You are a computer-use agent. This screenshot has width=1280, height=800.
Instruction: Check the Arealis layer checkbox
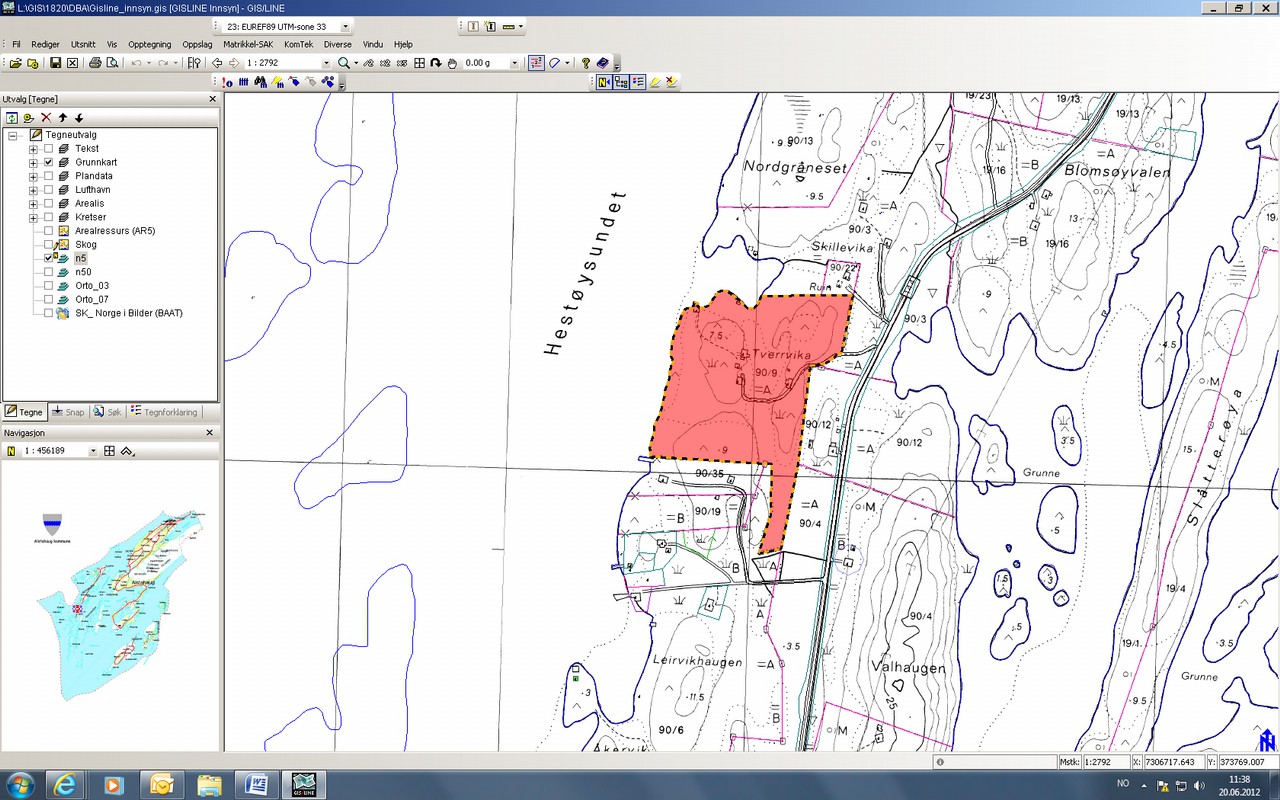pos(48,203)
